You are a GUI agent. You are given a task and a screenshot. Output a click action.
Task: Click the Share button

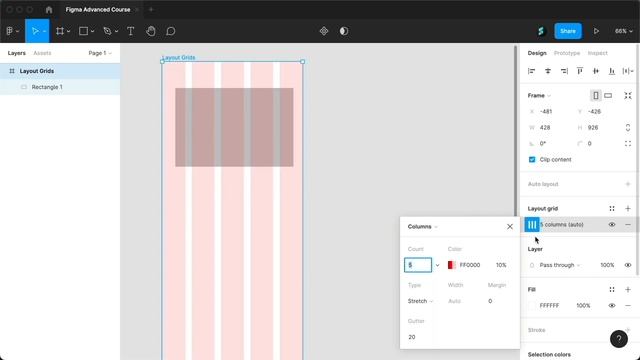click(568, 31)
